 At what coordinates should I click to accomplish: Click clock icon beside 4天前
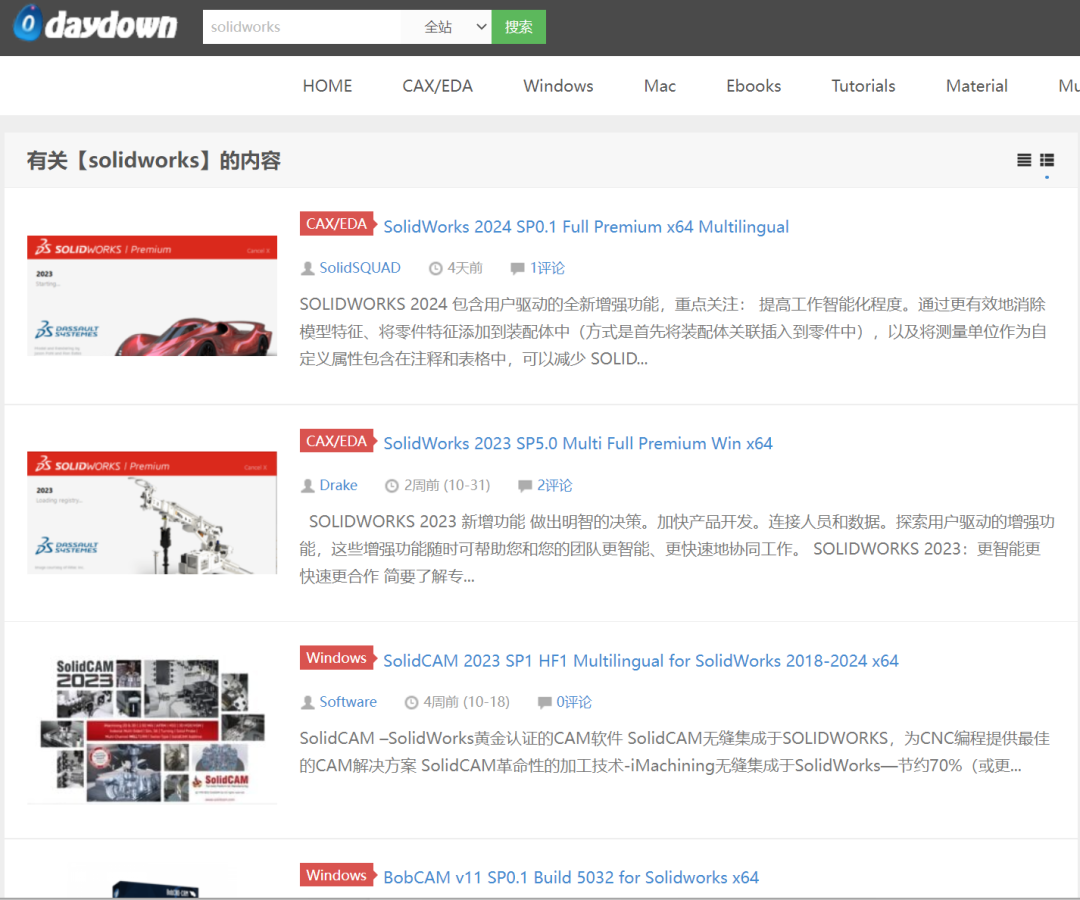click(x=435, y=269)
